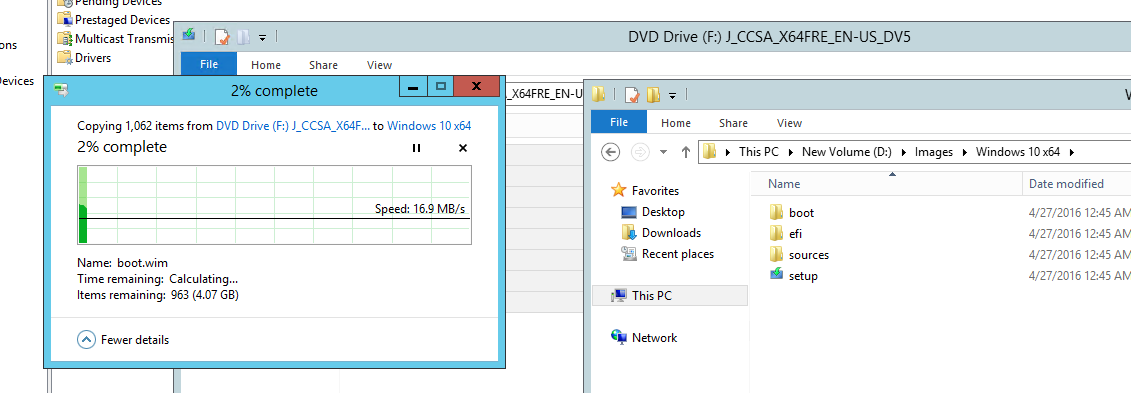The height and width of the screenshot is (393, 1131).
Task: Open View tab in DVD Drive window
Action: (x=379, y=65)
